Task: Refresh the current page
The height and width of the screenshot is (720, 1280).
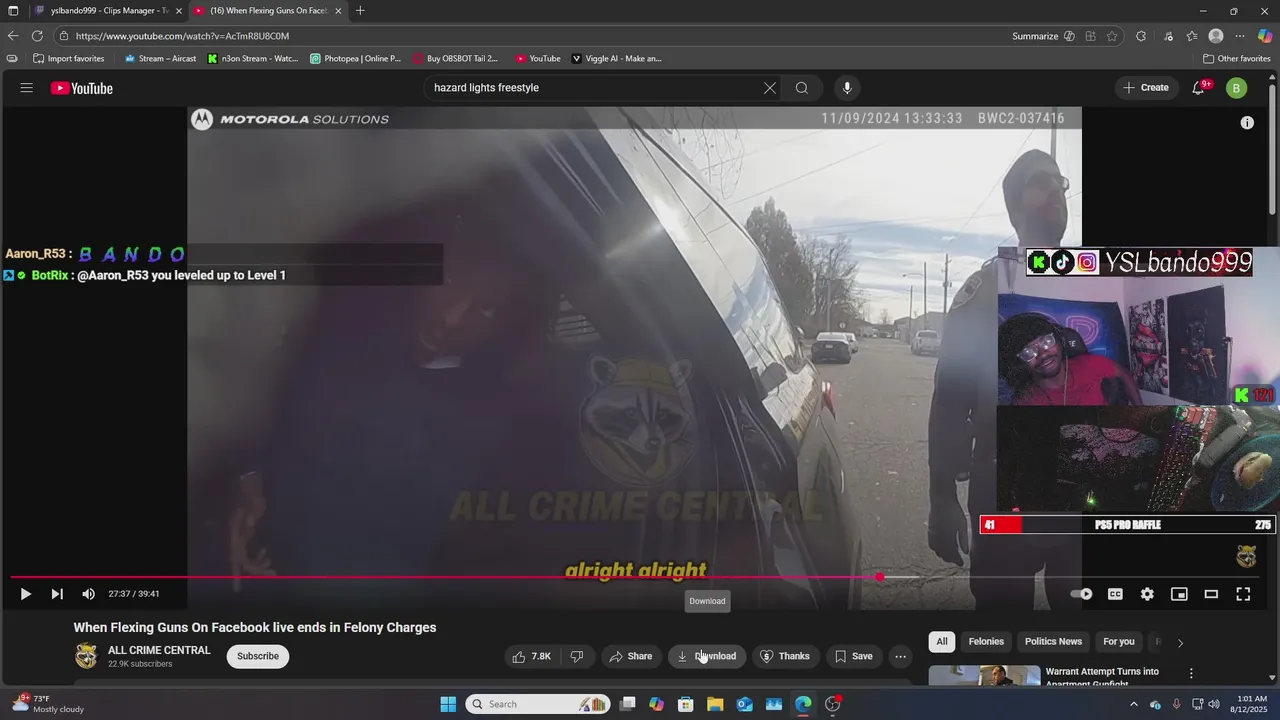Action: pyautogui.click(x=37, y=36)
